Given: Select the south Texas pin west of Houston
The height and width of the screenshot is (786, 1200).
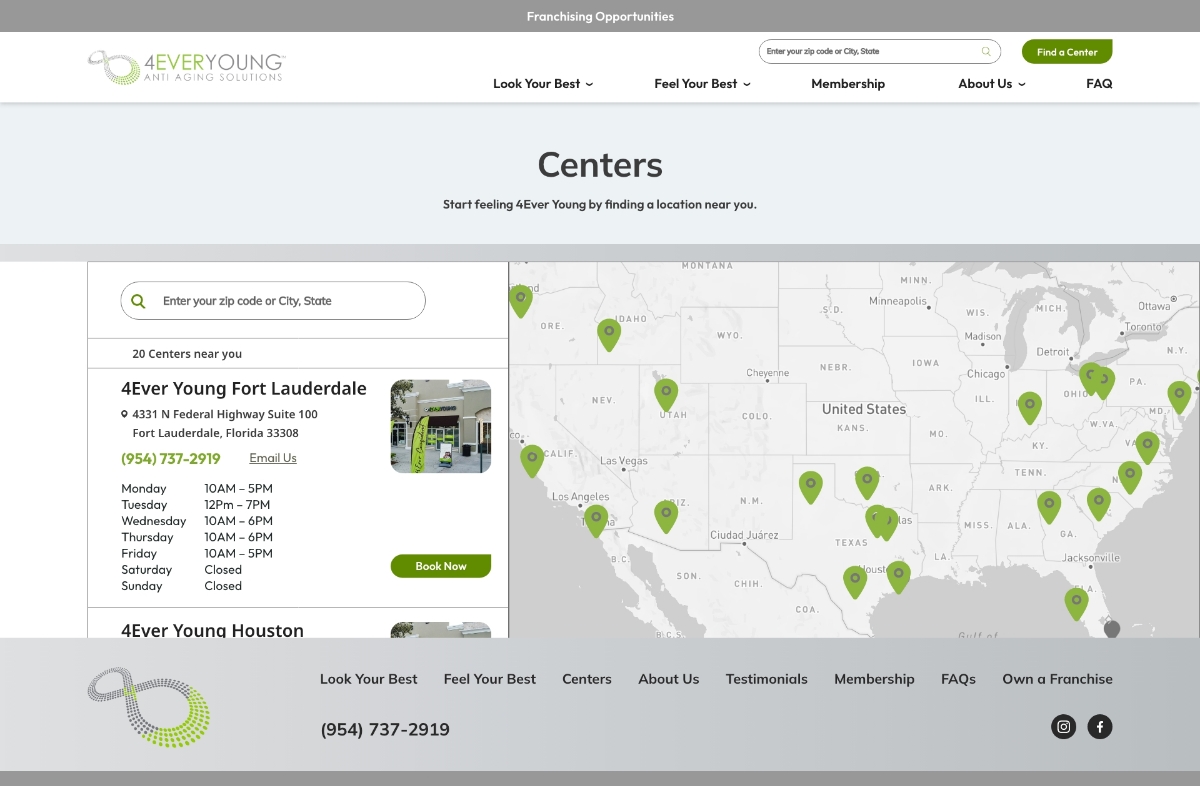Looking at the screenshot, I should (855, 582).
